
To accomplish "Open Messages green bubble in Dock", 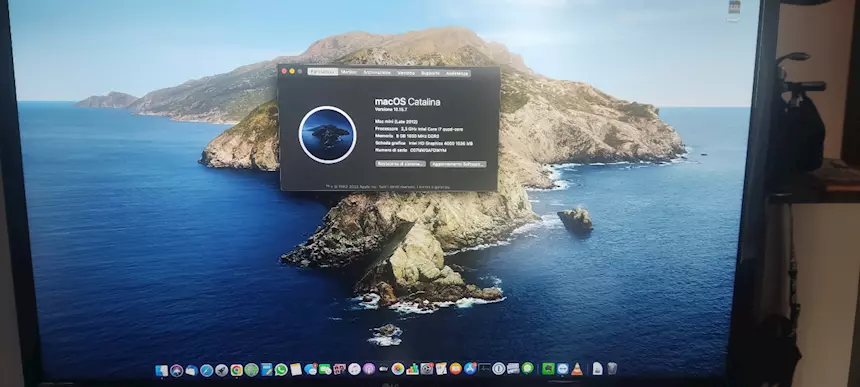I will coord(528,368).
